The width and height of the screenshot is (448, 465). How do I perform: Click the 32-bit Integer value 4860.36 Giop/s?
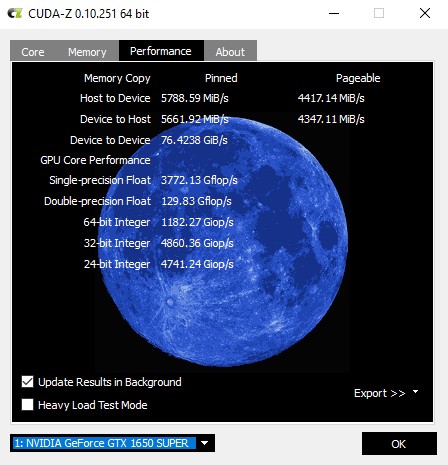click(197, 243)
